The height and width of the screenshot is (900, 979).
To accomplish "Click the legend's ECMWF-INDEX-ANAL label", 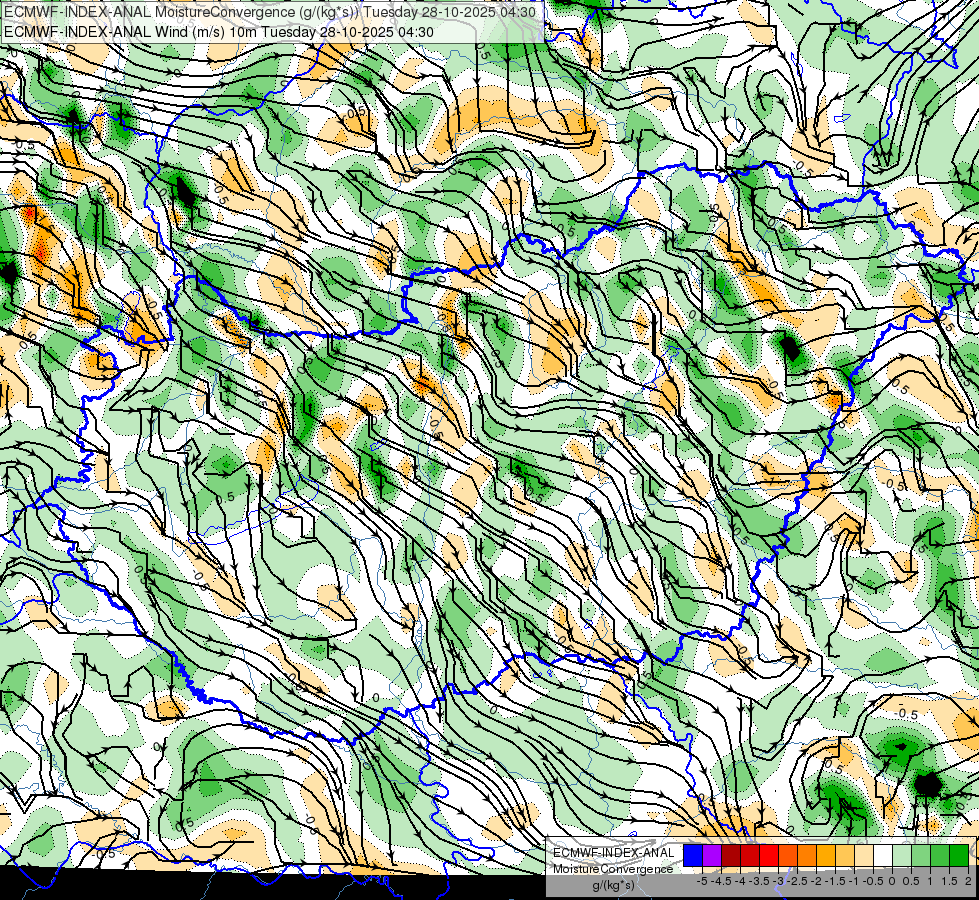I will tap(613, 853).
